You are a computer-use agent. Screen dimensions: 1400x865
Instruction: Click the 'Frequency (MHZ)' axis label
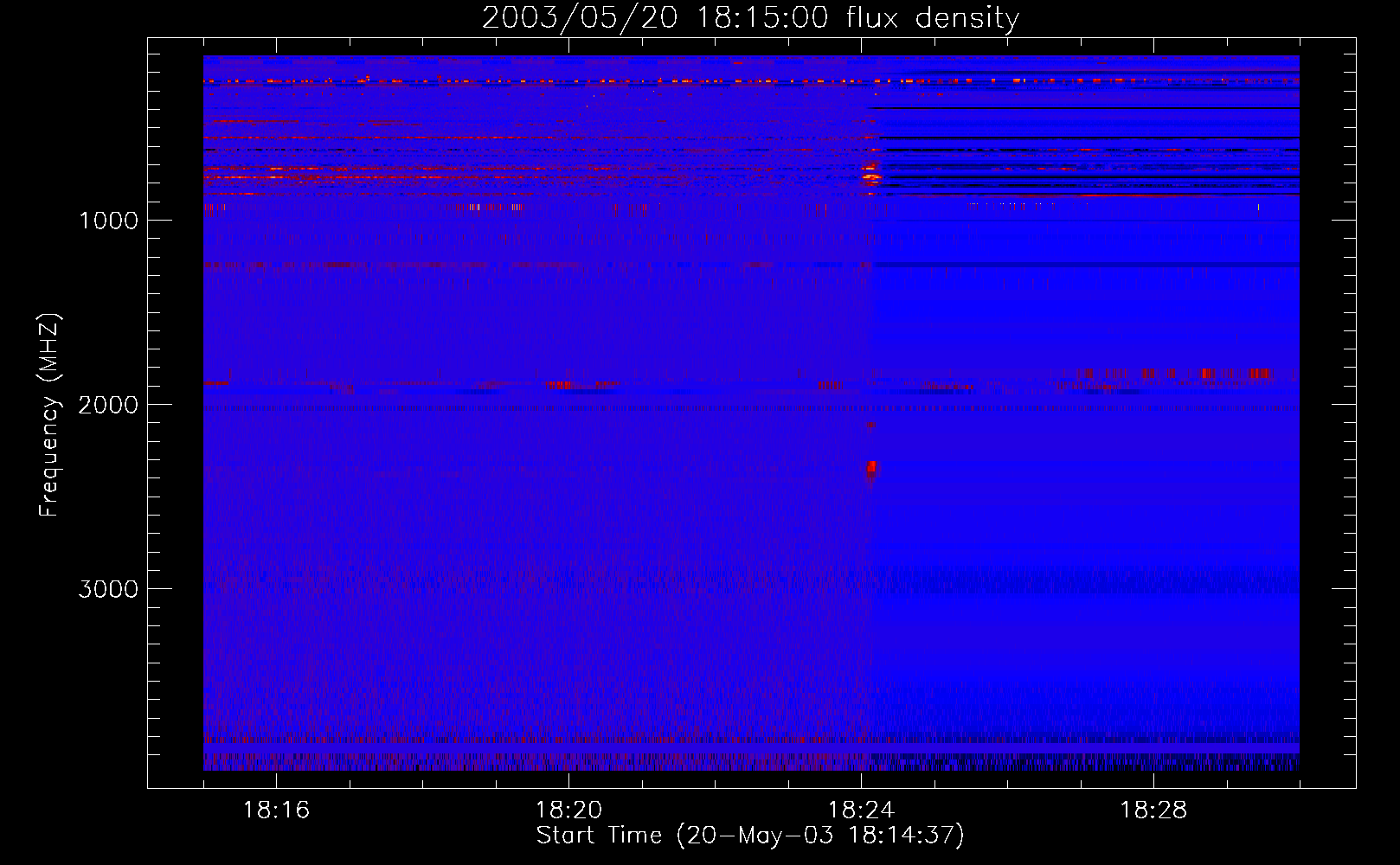49,414
